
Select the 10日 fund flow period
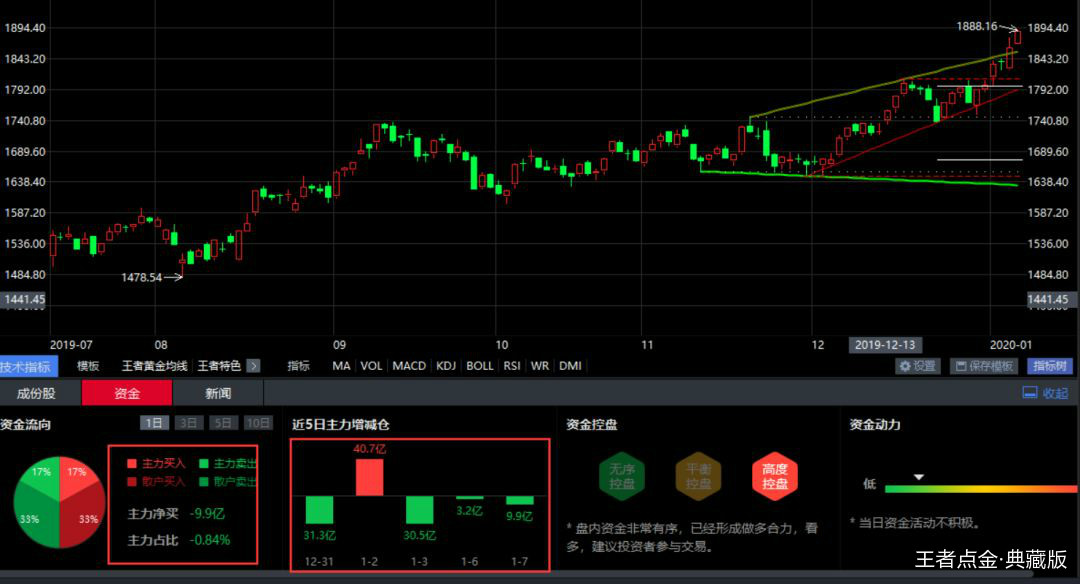pos(258,423)
